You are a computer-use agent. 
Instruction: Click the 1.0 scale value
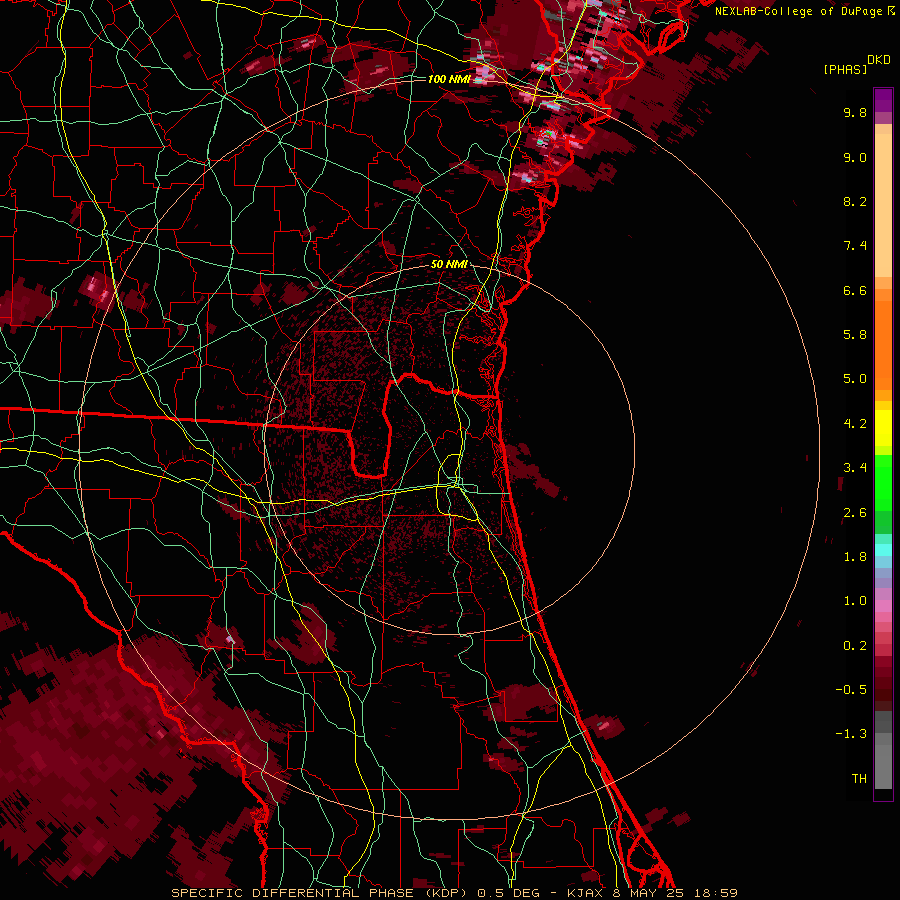point(855,601)
